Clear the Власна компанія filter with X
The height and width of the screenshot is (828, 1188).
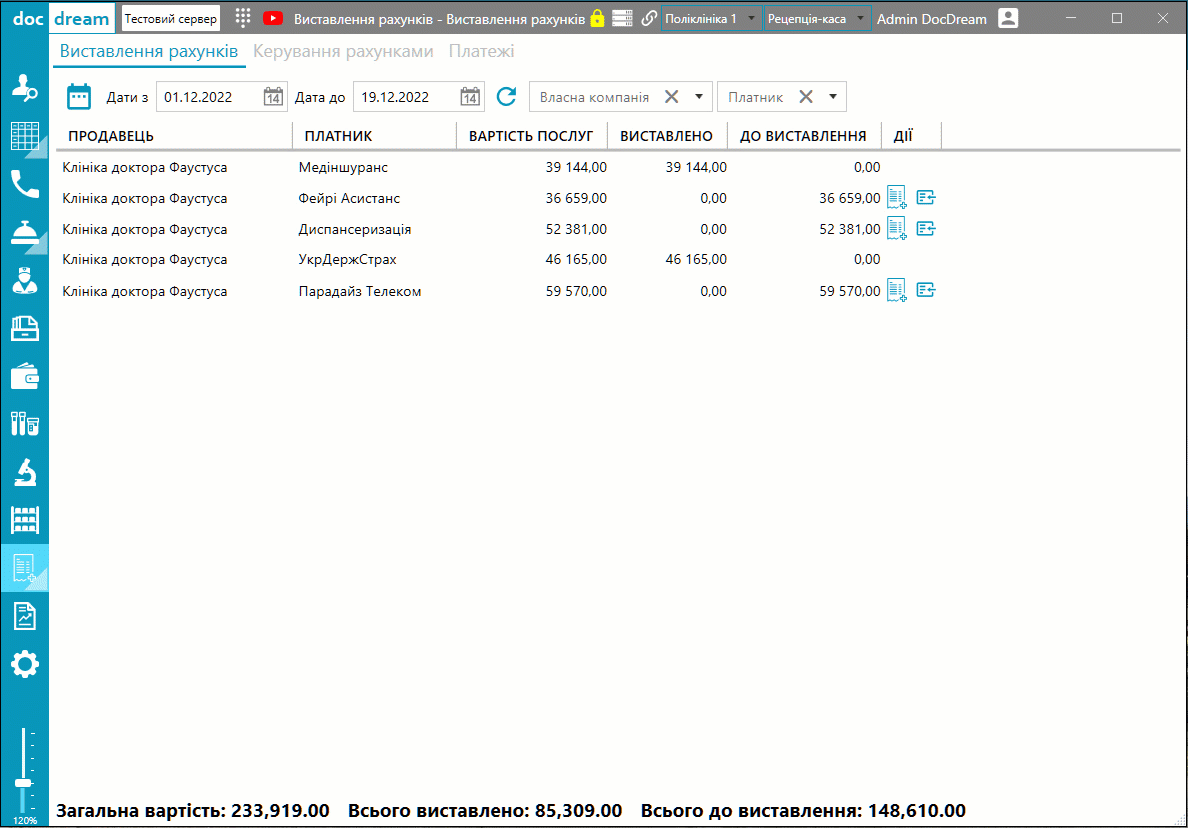[x=672, y=97]
